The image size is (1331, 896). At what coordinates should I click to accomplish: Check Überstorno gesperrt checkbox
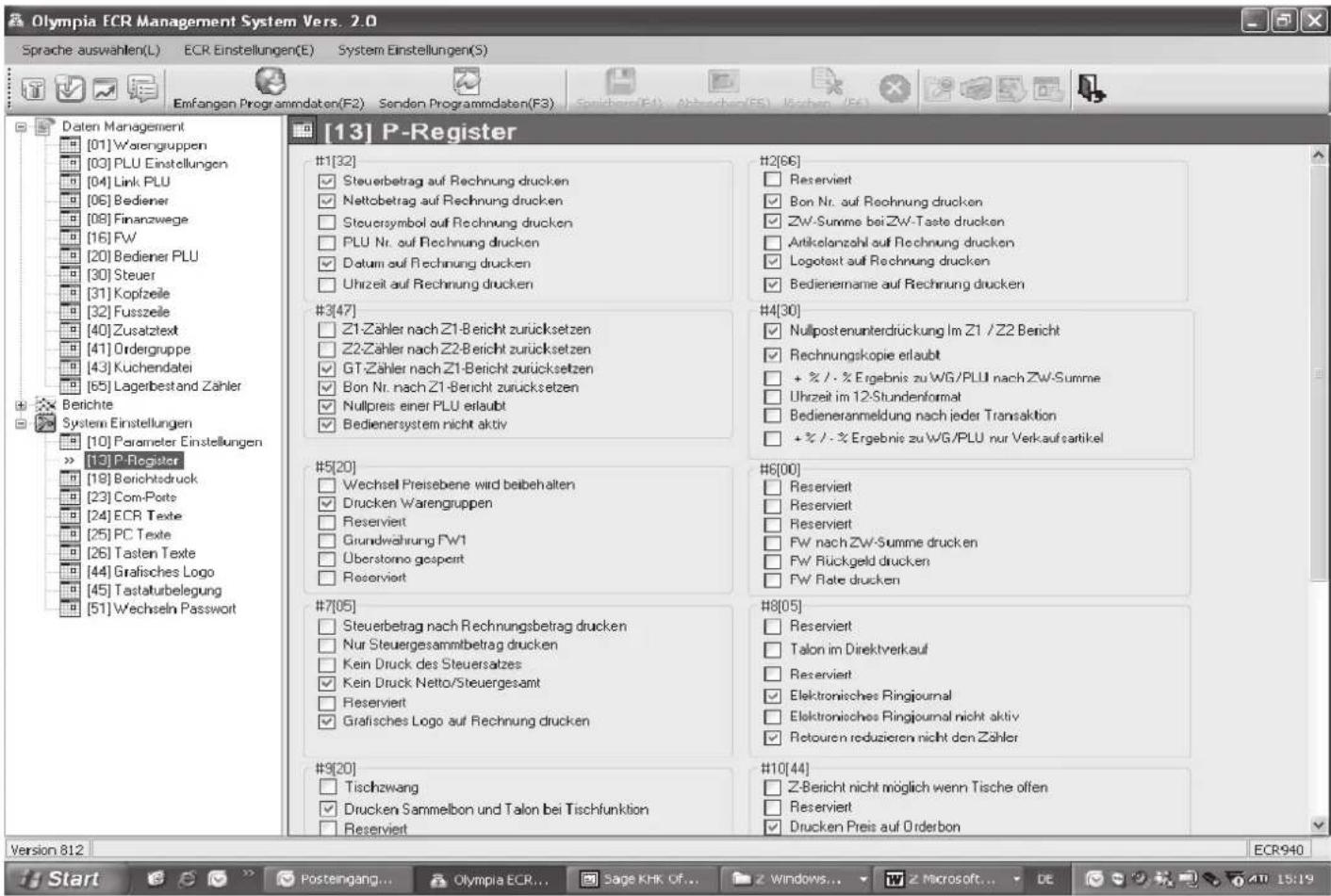coord(327,560)
